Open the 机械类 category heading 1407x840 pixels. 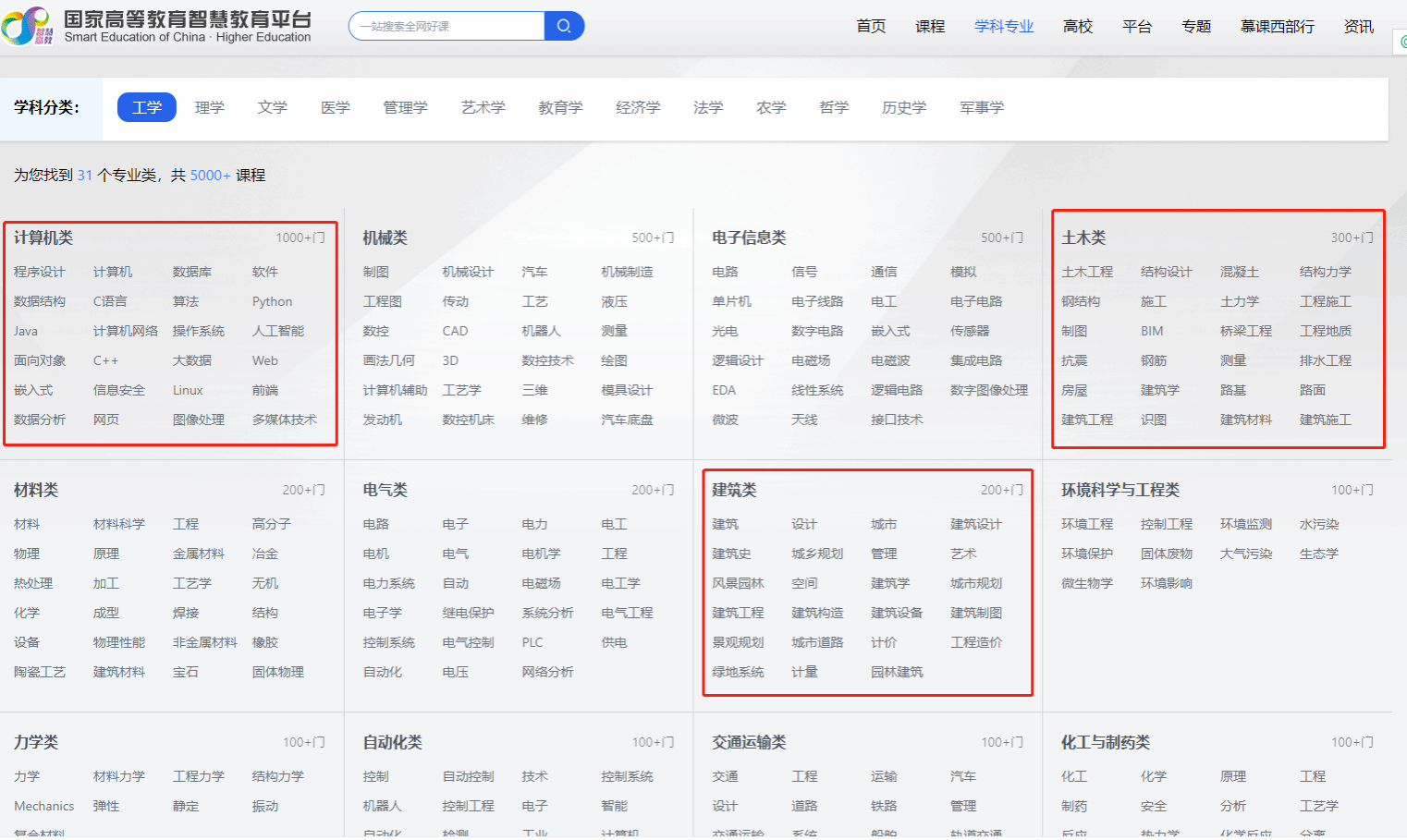[x=385, y=237]
